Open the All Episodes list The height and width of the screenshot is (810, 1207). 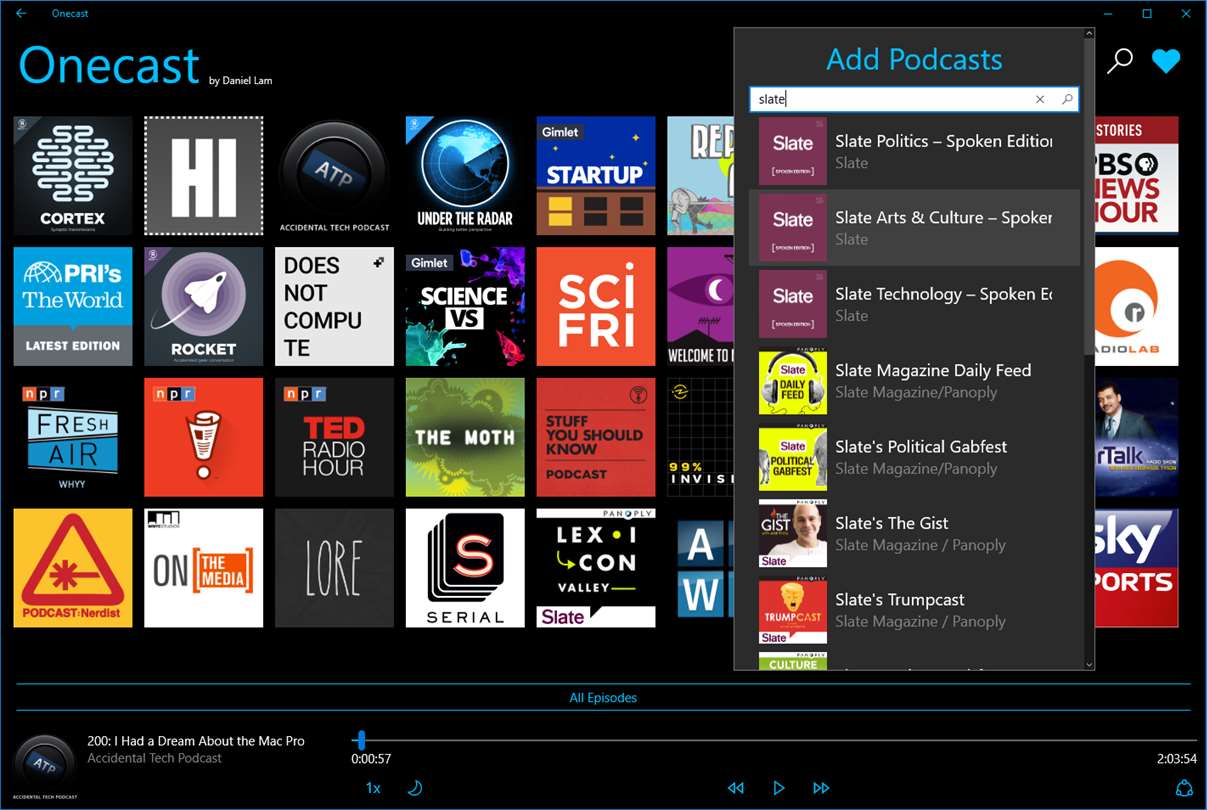(603, 698)
